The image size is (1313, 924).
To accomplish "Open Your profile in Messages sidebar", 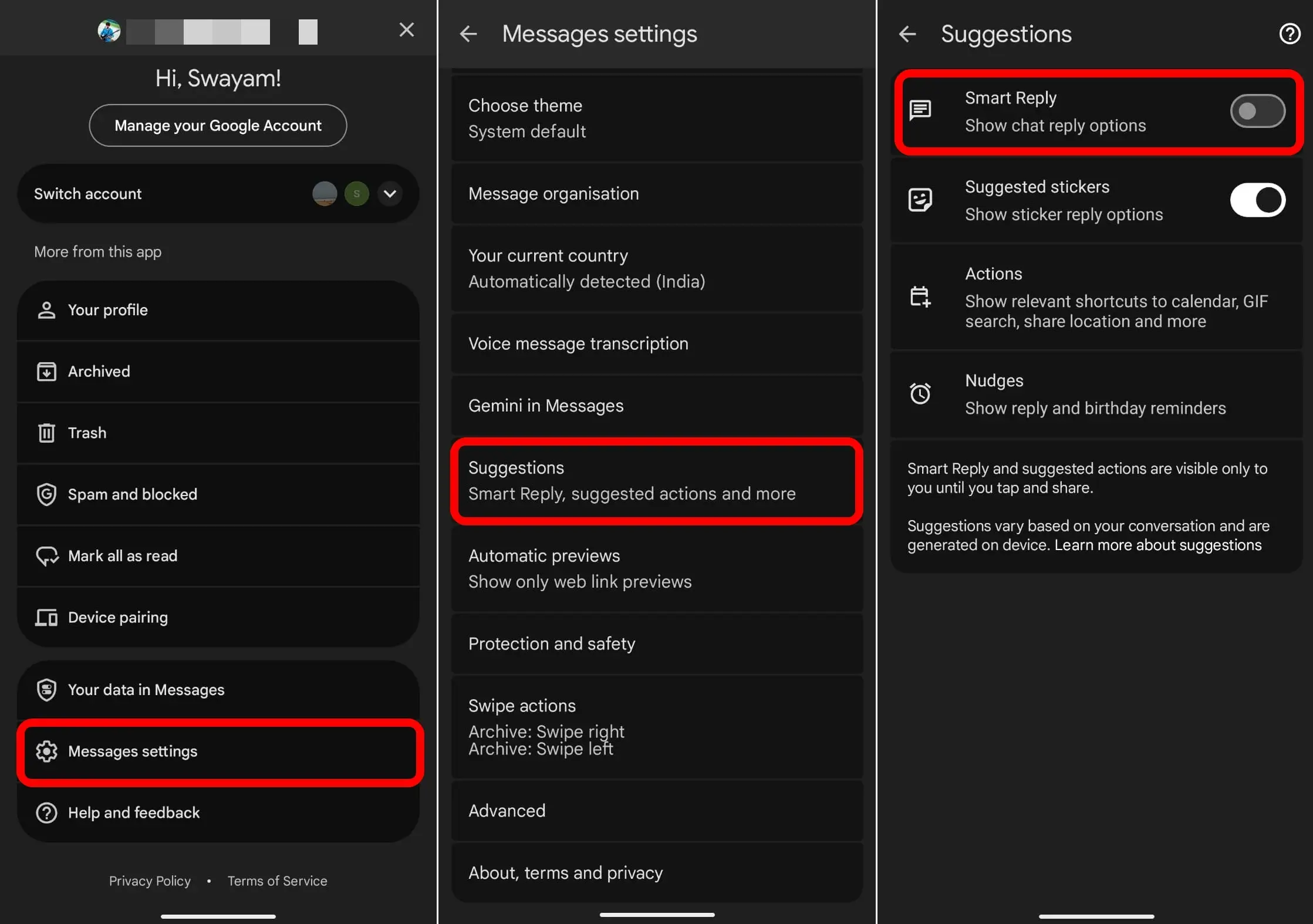I will (x=107, y=309).
